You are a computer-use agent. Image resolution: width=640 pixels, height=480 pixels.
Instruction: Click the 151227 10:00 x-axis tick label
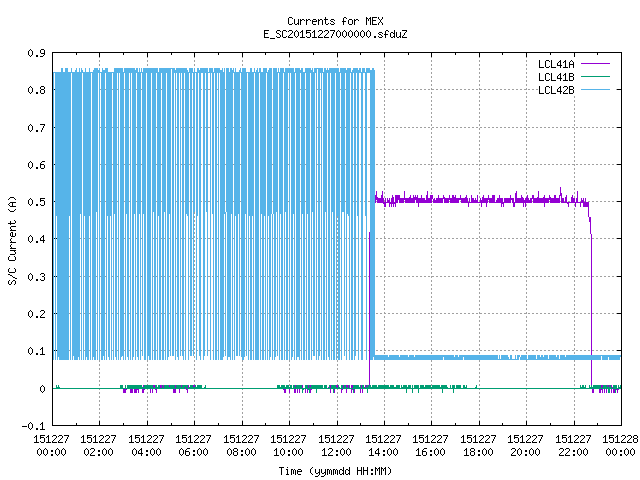(x=288, y=446)
